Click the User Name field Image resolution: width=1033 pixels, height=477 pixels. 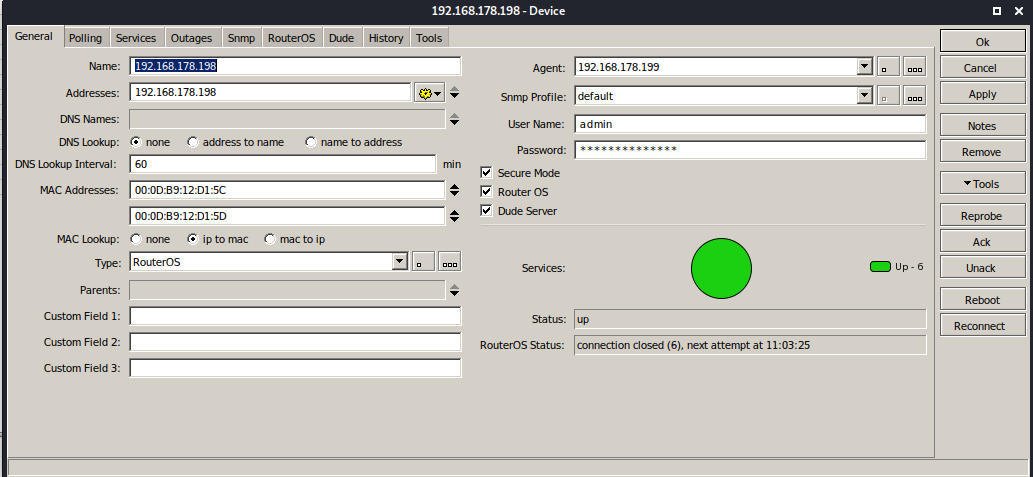(x=750, y=124)
